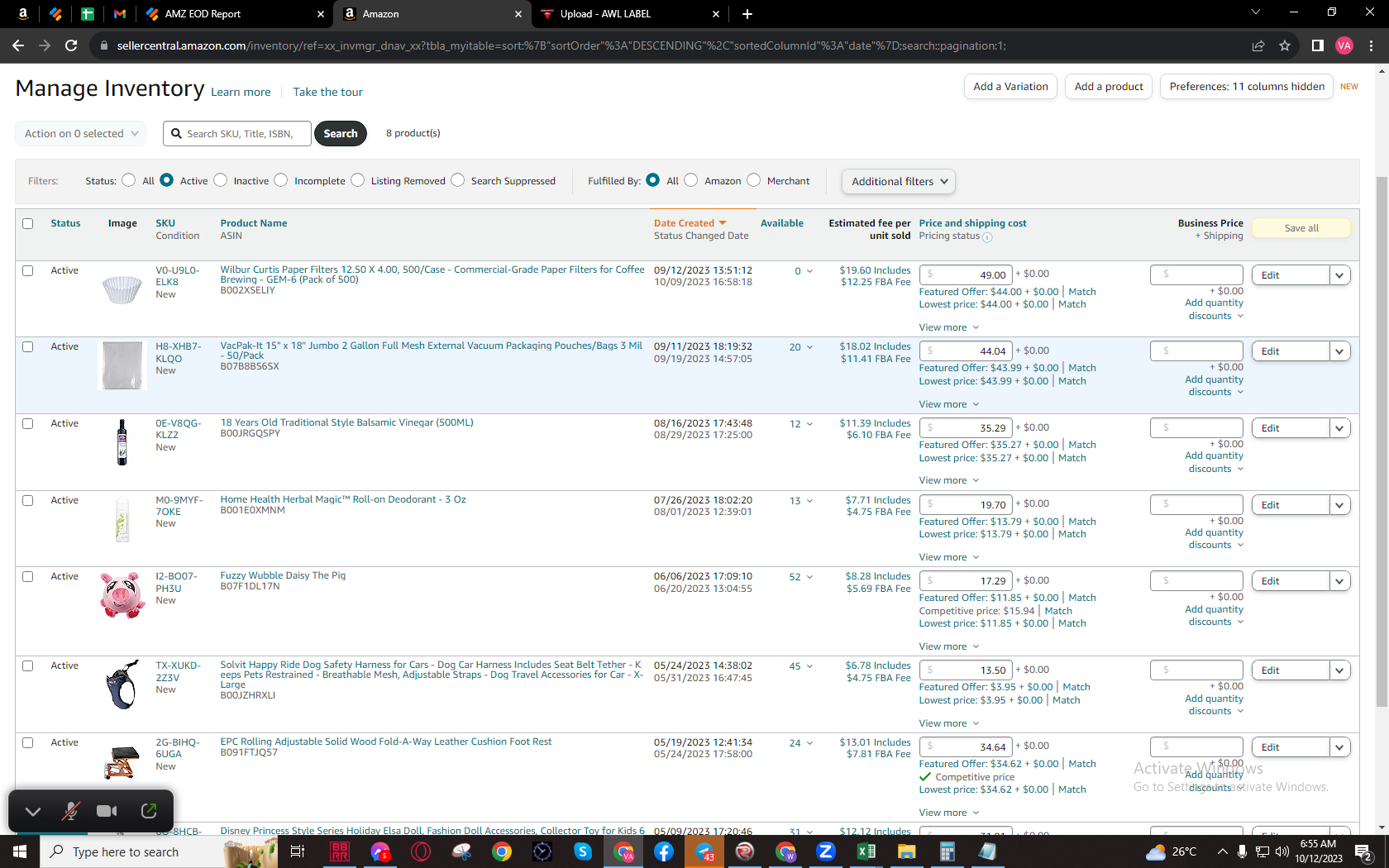The image size is (1389, 868).
Task: Open the Chrome tab search dropdown
Action: pos(1256,12)
